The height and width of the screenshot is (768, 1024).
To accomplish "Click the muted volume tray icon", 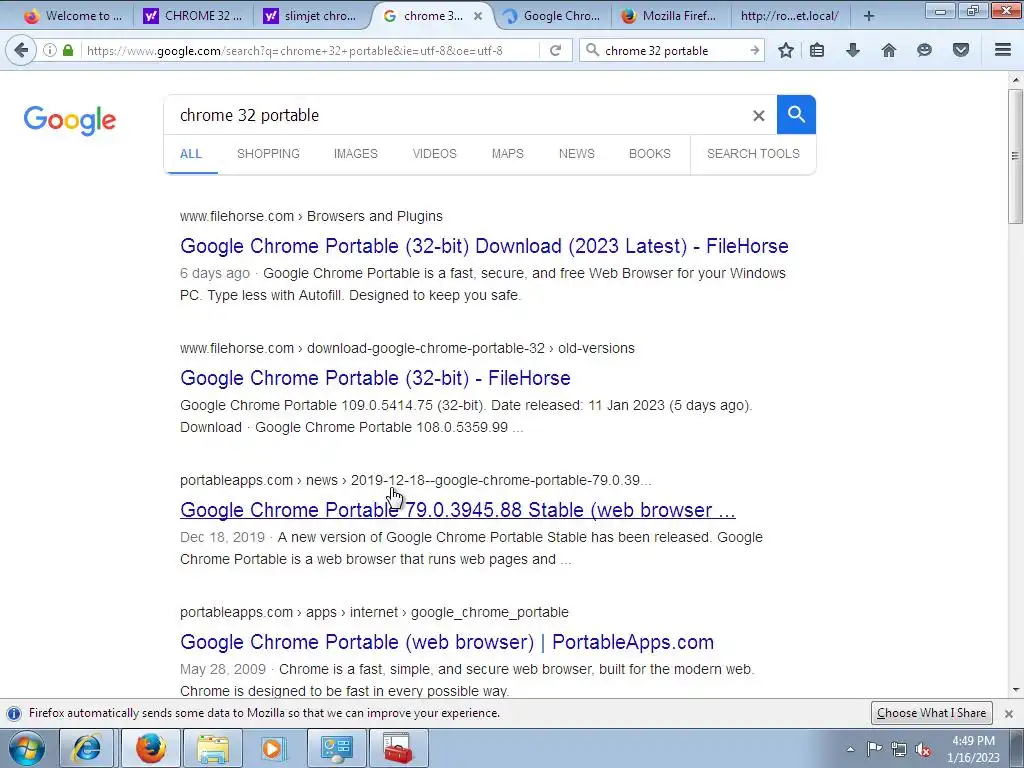I will click(923, 749).
